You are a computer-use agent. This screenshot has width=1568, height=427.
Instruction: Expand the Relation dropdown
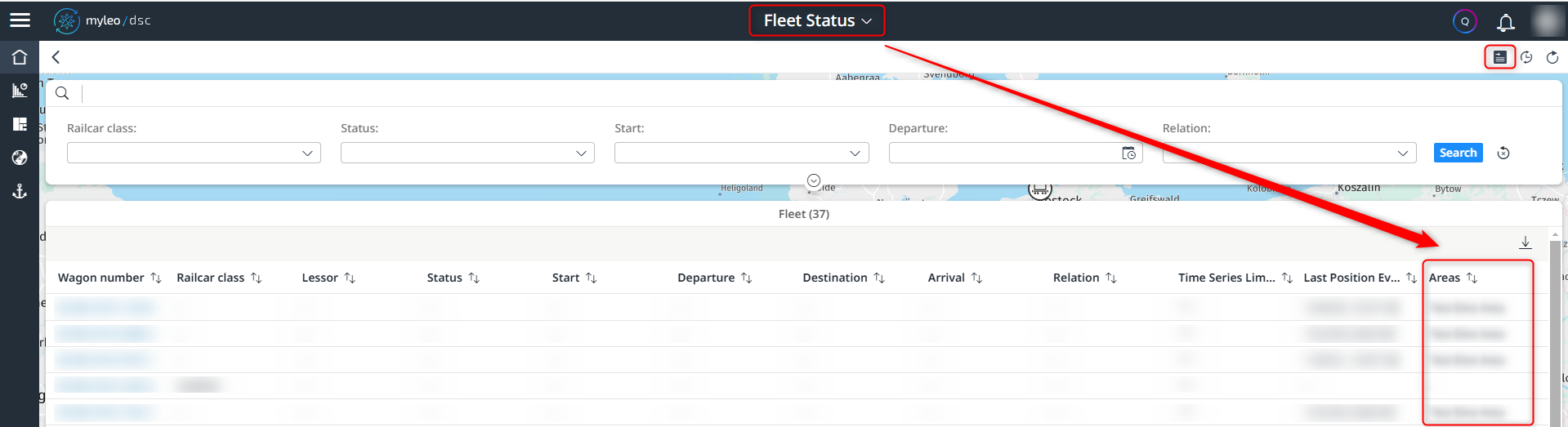1289,153
